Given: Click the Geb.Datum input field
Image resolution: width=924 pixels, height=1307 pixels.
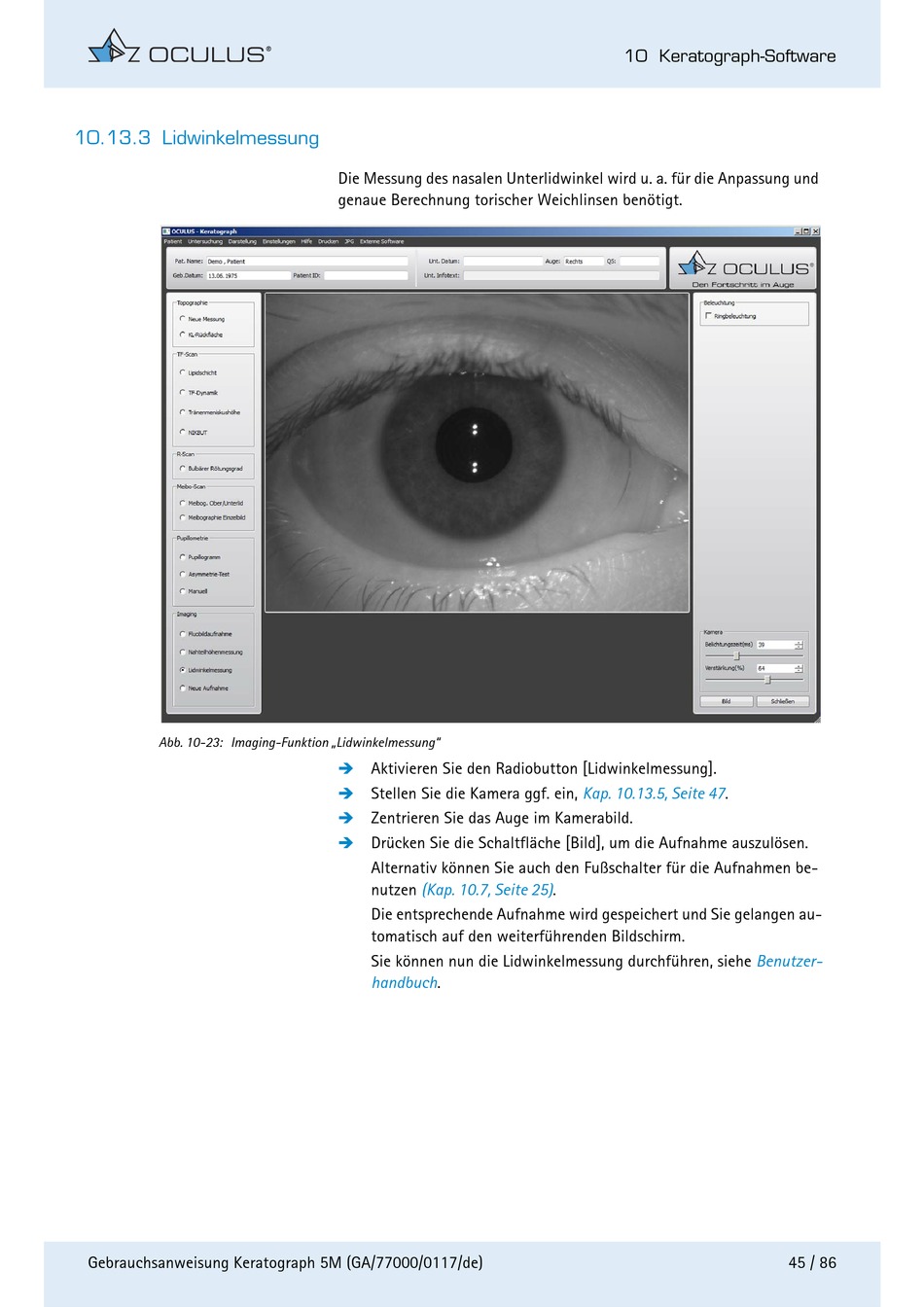Looking at the screenshot, I should [x=248, y=276].
